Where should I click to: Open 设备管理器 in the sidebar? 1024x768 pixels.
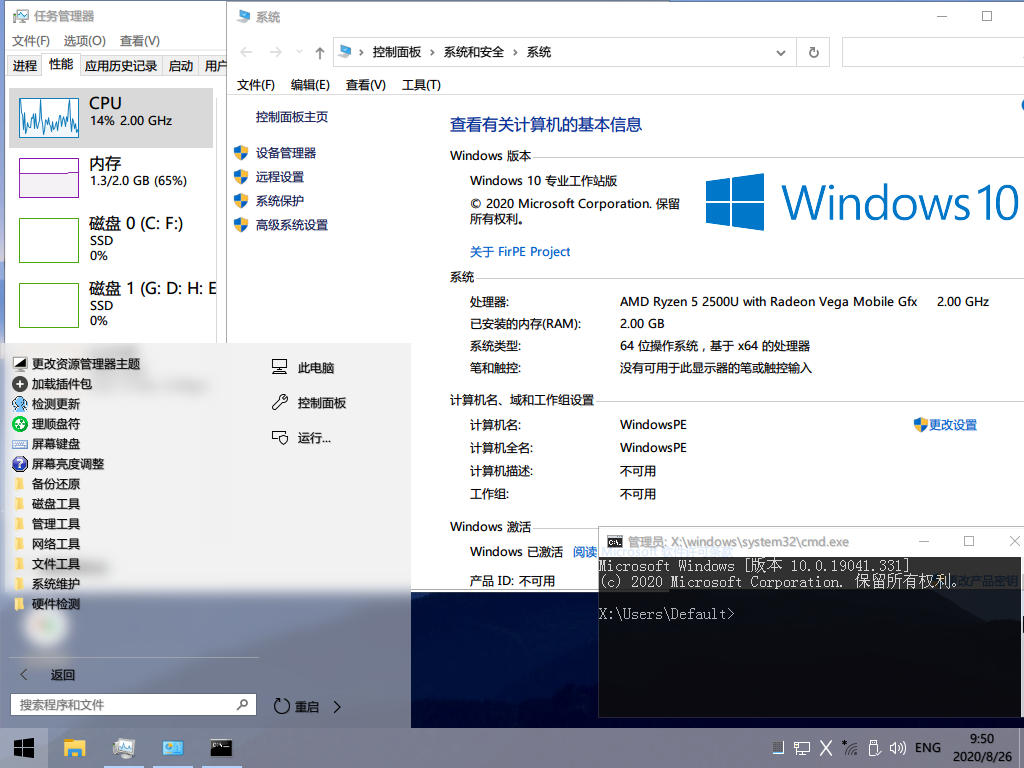[x=285, y=153]
